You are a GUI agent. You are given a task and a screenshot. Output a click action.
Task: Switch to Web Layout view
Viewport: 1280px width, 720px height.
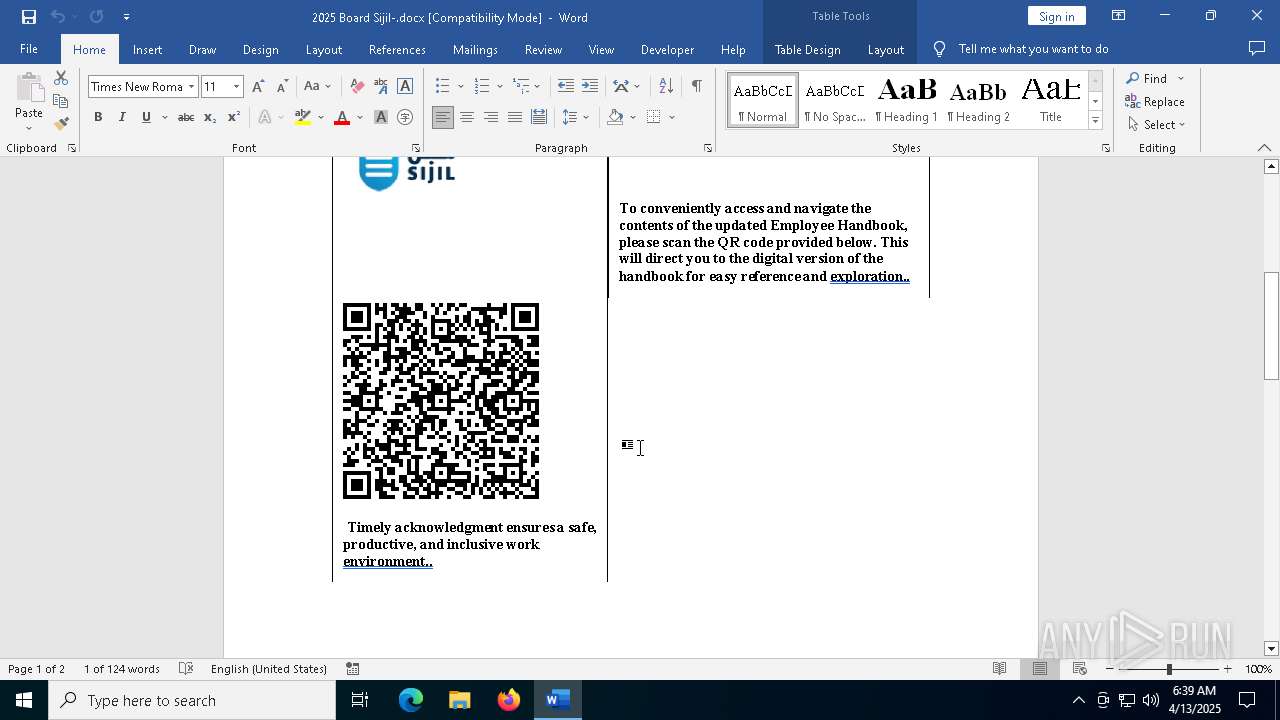(1080, 669)
